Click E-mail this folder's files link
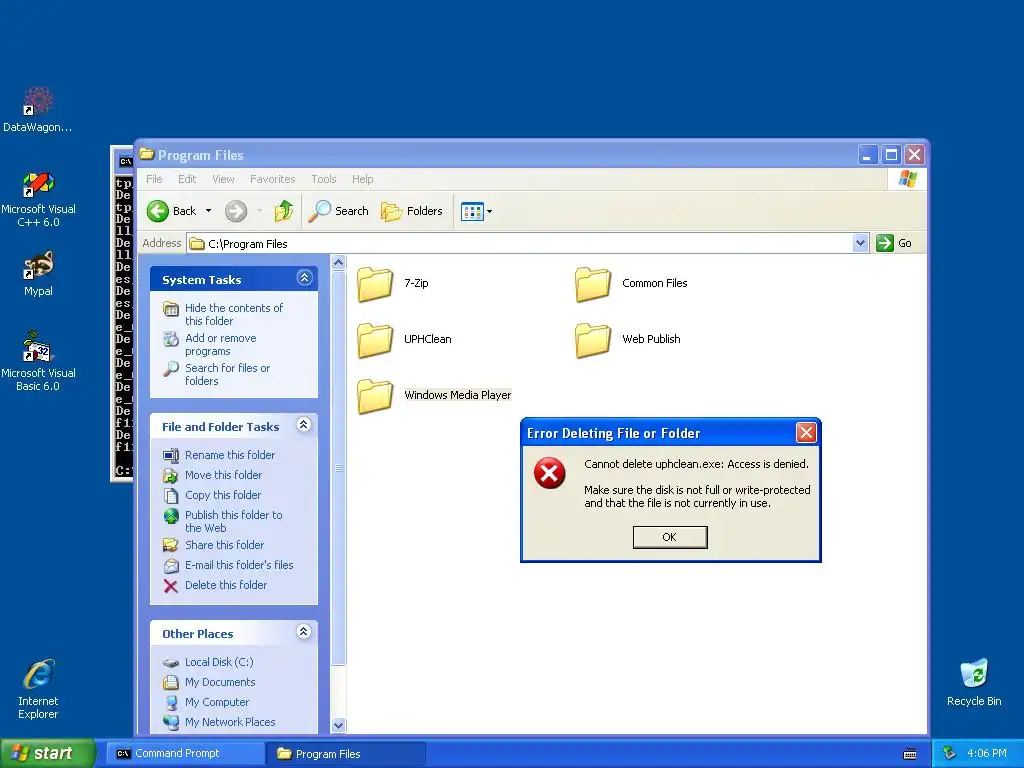This screenshot has height=768, width=1024. [x=239, y=565]
